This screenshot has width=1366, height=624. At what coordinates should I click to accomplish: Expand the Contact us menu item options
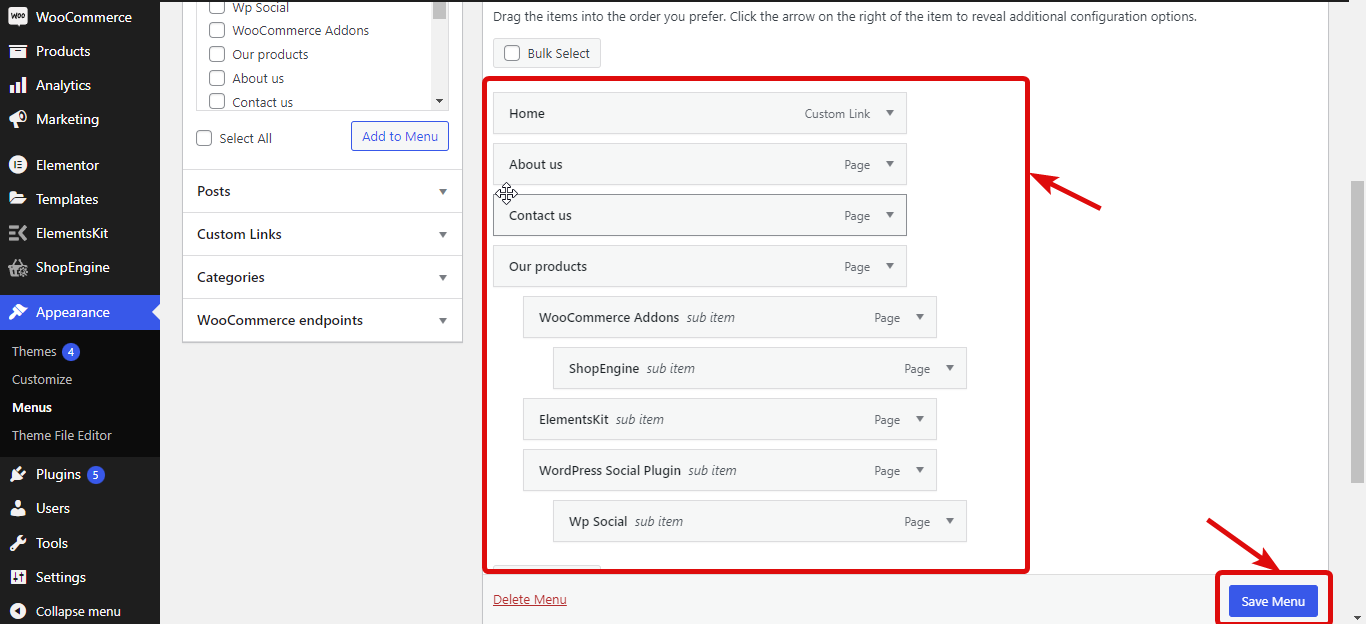890,215
